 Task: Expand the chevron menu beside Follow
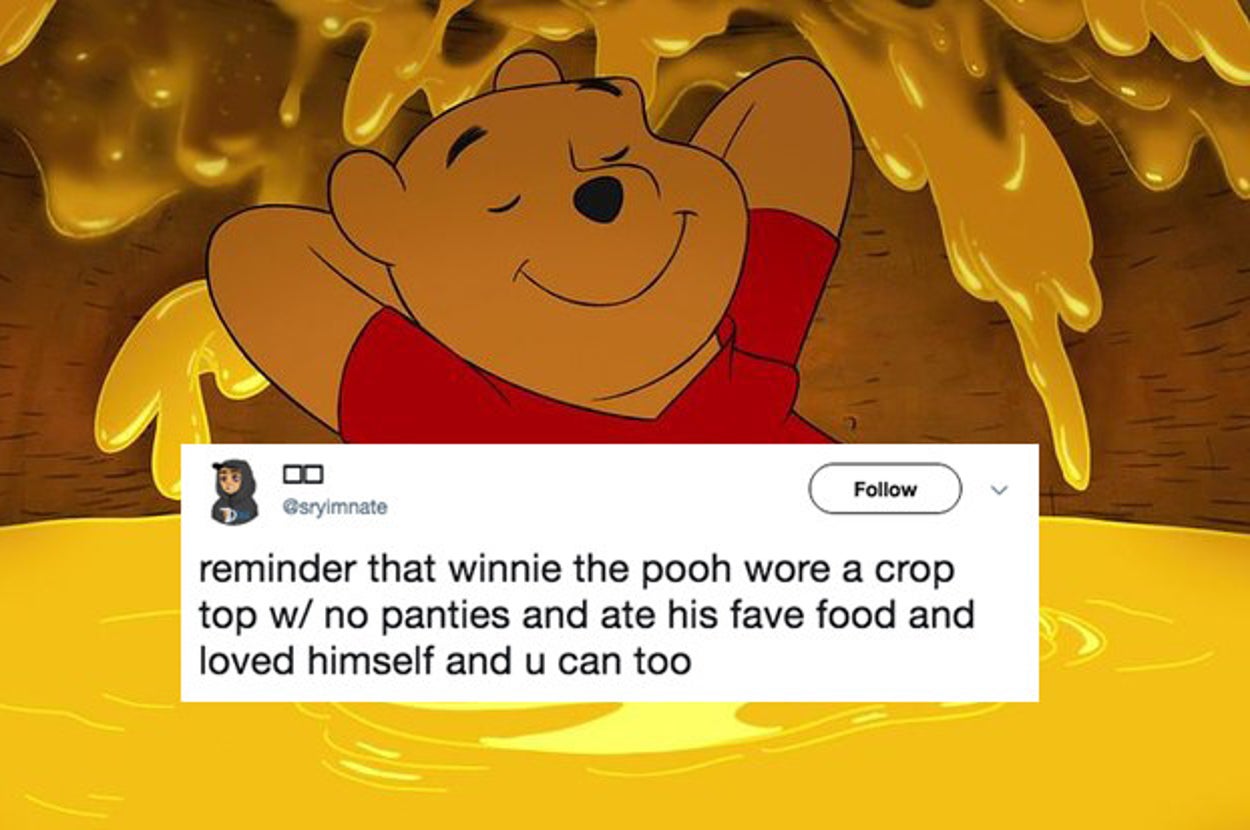click(998, 489)
